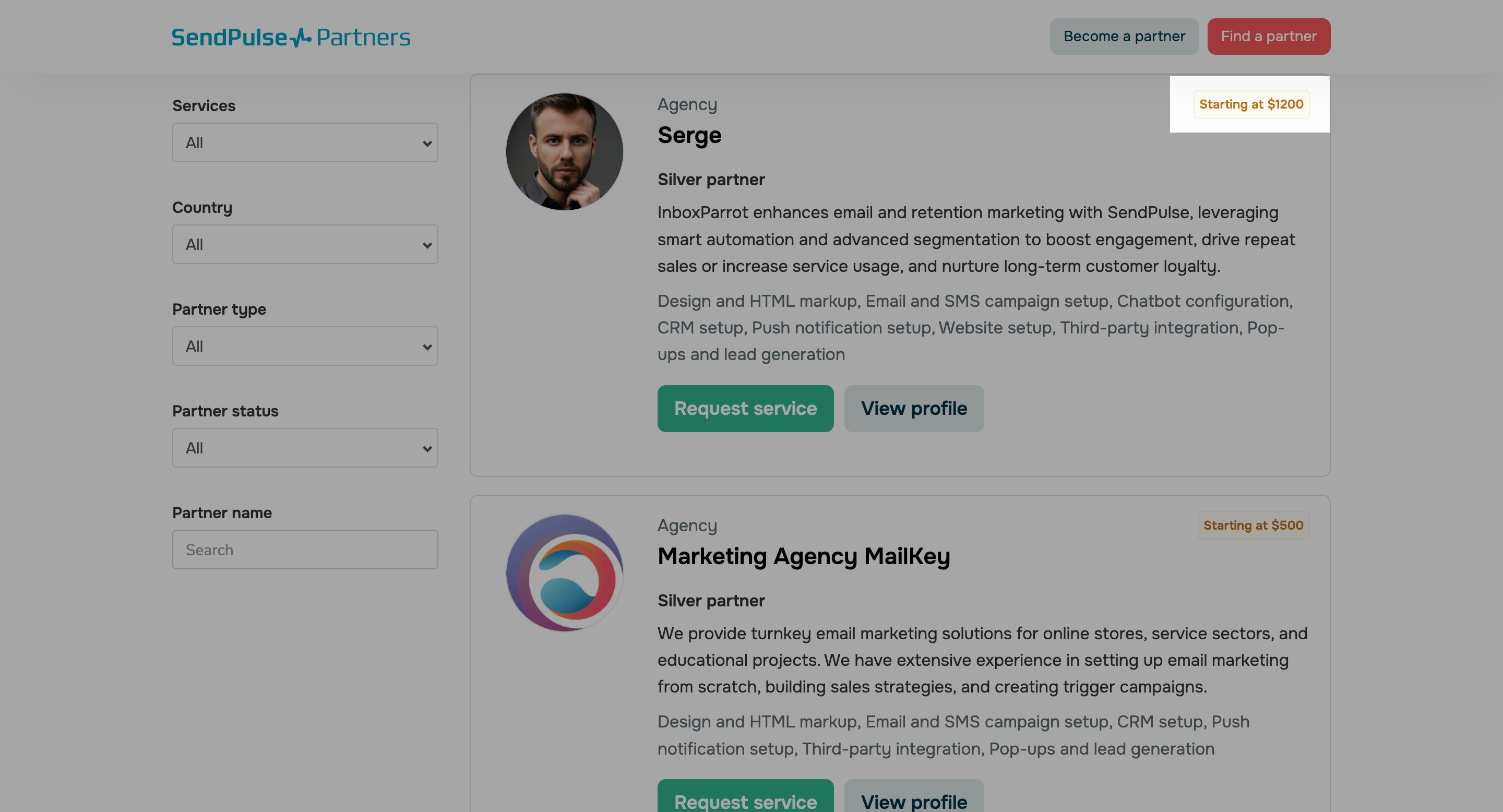Expand the Partner type dropdown
This screenshot has width=1503, height=812.
[x=305, y=345]
